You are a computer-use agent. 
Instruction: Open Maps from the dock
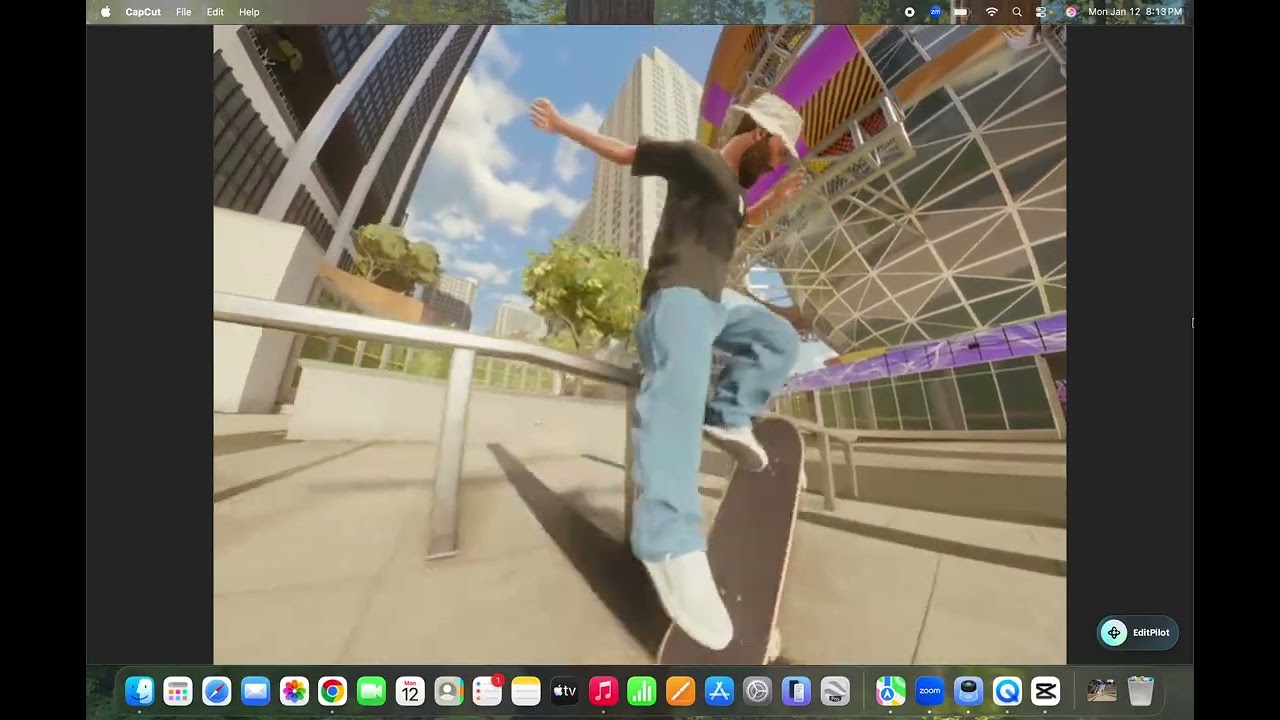point(891,691)
